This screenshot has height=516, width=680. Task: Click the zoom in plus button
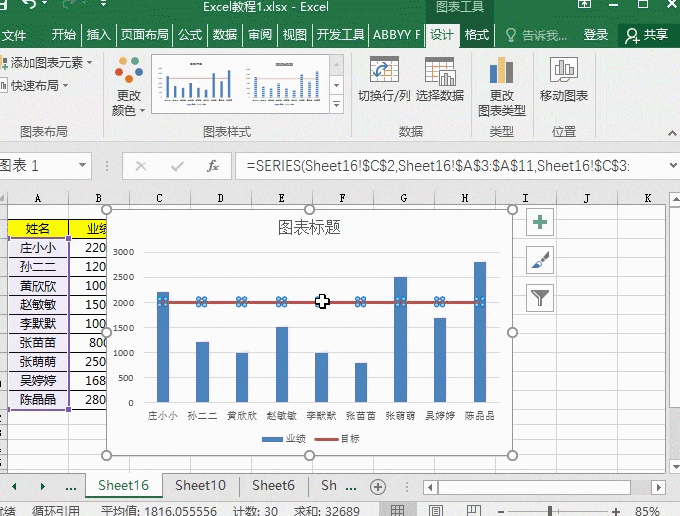616,512
